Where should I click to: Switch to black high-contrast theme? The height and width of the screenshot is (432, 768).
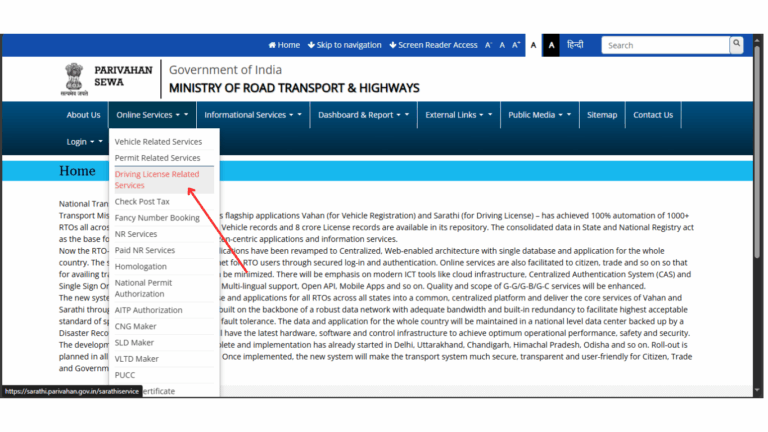(x=552, y=45)
